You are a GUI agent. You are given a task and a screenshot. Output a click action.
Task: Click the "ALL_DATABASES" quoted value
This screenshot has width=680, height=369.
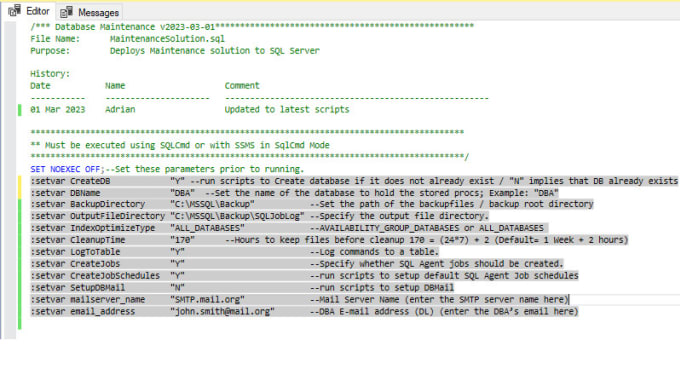click(207, 228)
